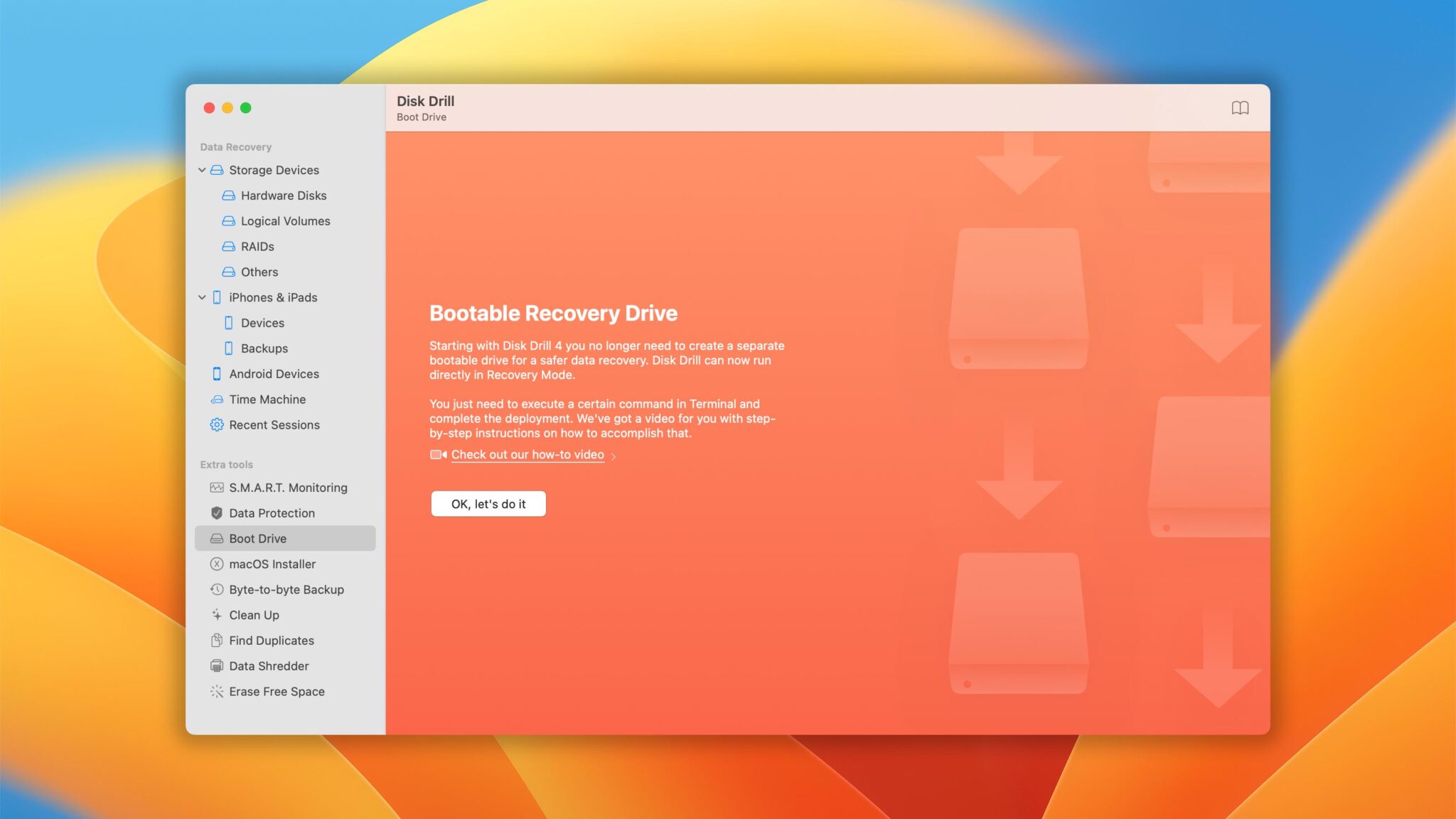
Task: Click the "OK, let's do it" button
Action: tap(488, 503)
